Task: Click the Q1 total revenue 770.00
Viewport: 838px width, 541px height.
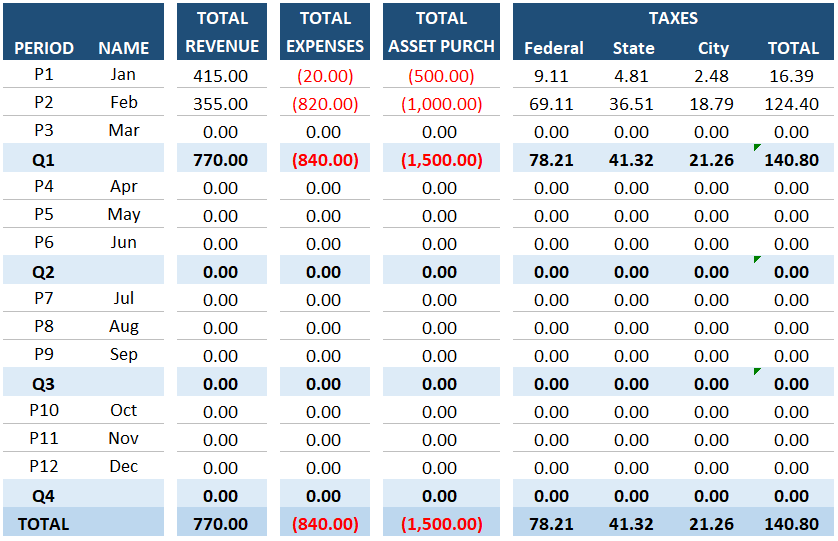Action: 221,159
